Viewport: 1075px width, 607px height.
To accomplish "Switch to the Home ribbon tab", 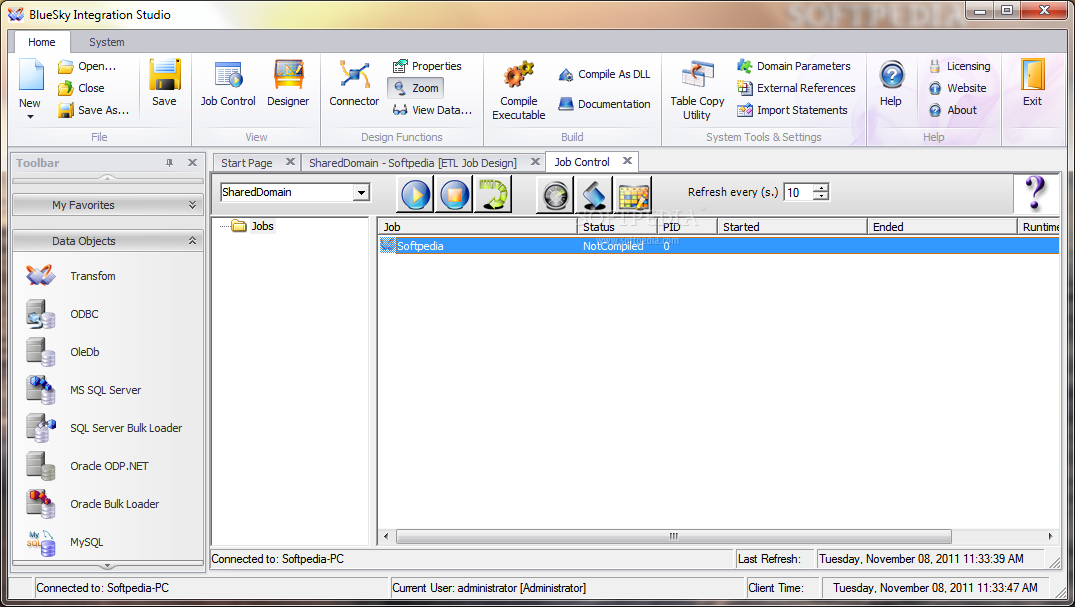I will (x=42, y=43).
